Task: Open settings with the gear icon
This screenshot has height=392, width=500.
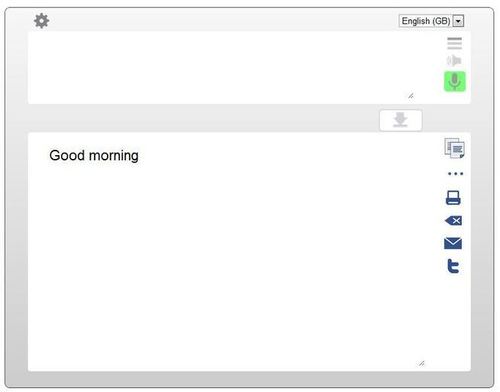Action: [x=41, y=21]
